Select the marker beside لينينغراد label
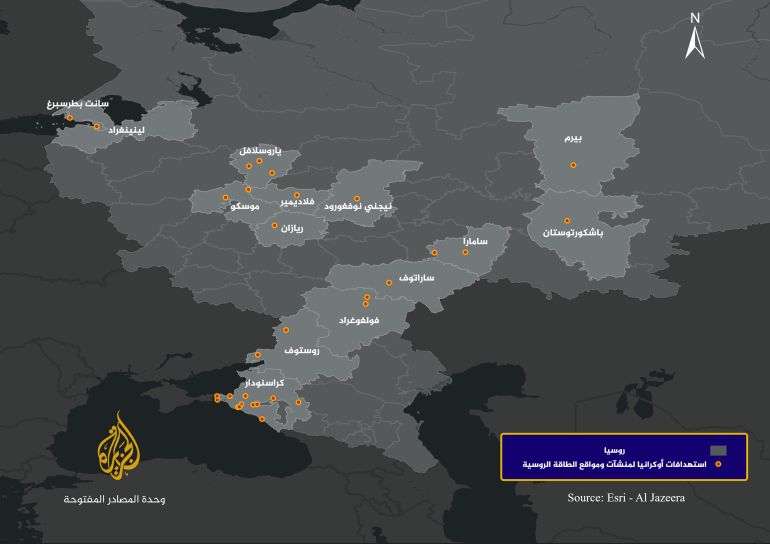Image resolution: width=770 pixels, height=544 pixels. click(97, 127)
